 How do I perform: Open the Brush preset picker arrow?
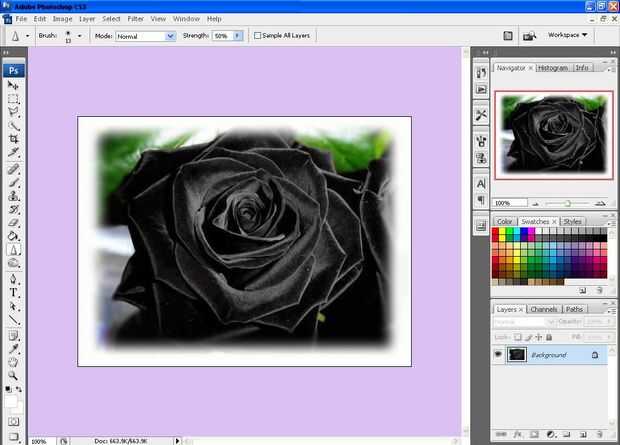coord(79,36)
